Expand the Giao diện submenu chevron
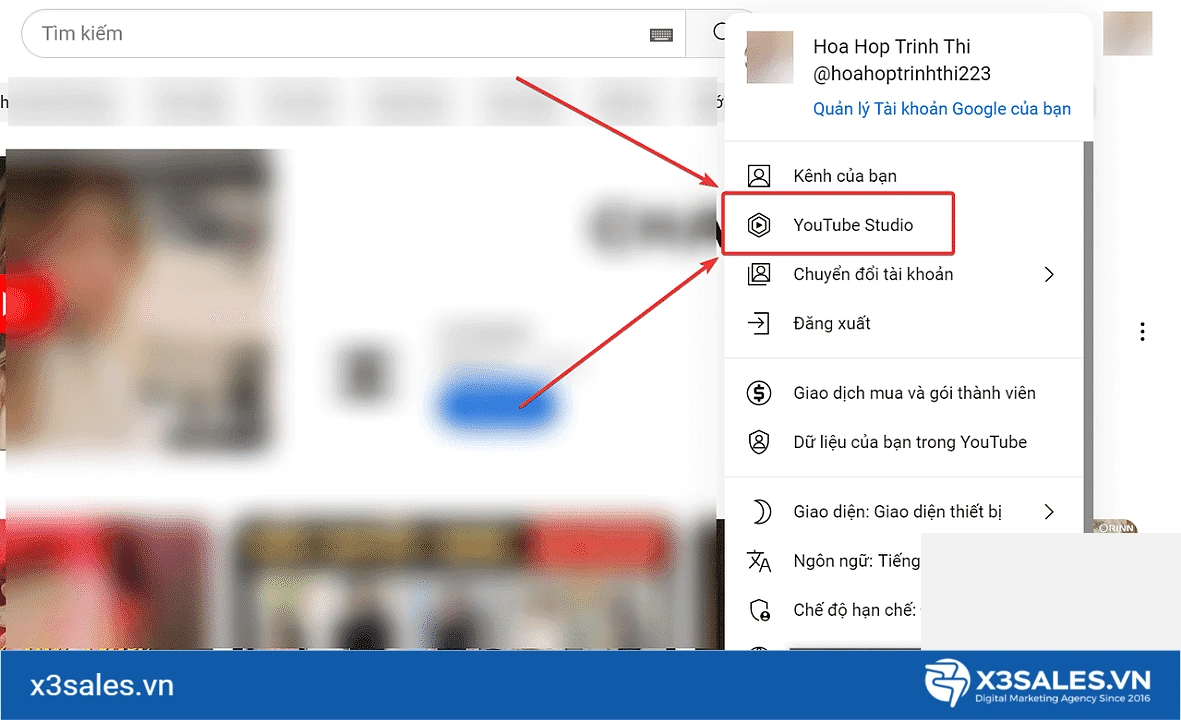This screenshot has width=1181, height=720. coord(1049,512)
